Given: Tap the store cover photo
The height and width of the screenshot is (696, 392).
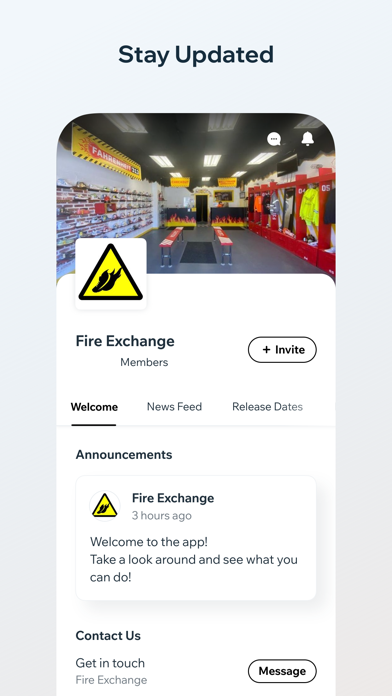Looking at the screenshot, I should click(196, 195).
